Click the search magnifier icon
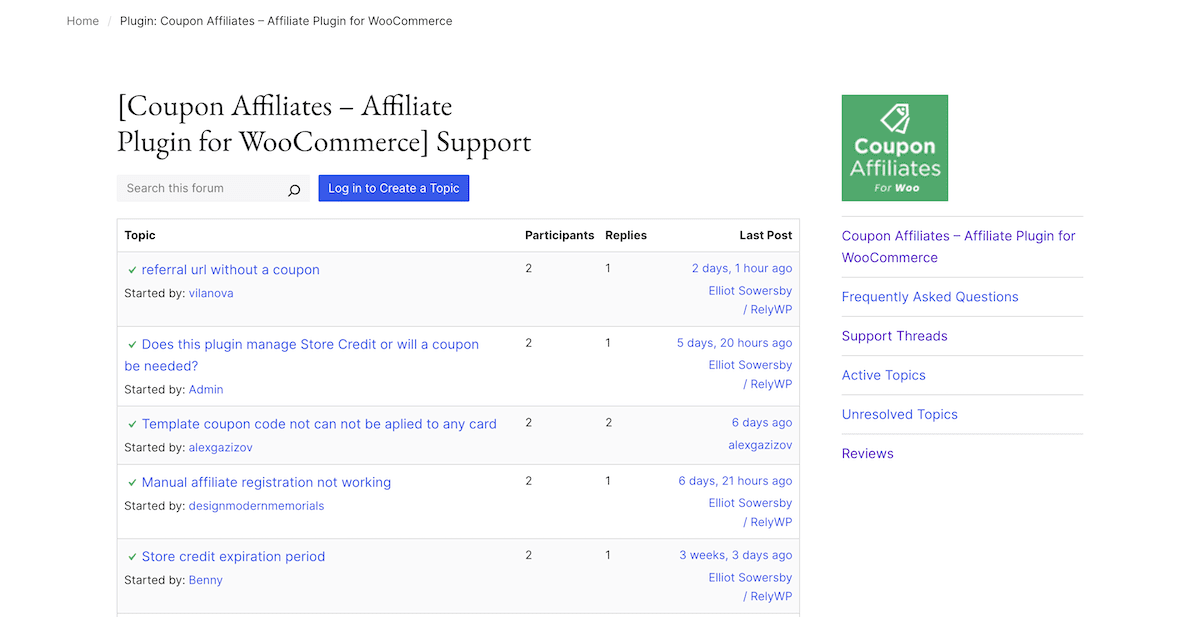The height and width of the screenshot is (617, 1200). (x=294, y=189)
